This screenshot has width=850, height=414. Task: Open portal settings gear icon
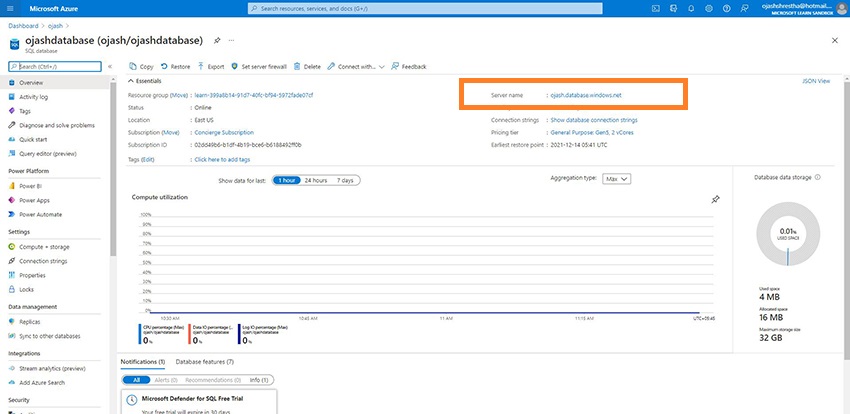coord(709,9)
